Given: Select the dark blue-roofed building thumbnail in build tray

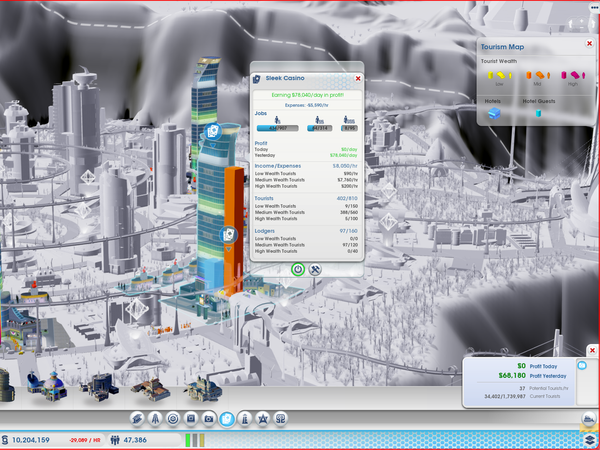Looking at the screenshot, I should coord(100,387).
